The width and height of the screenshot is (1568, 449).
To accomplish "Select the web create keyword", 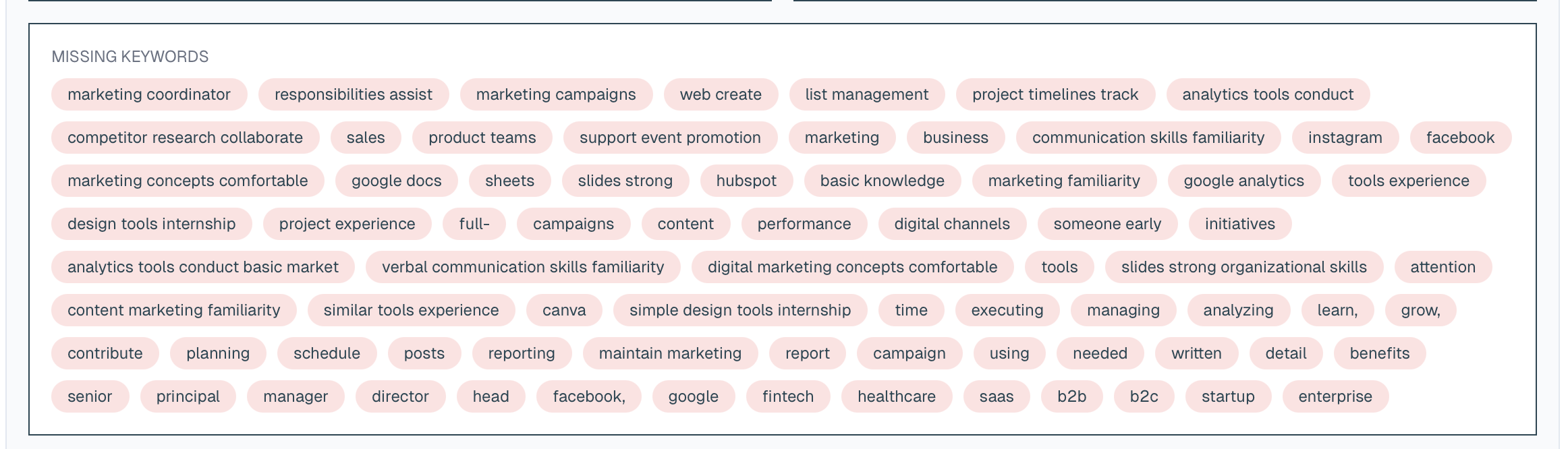I will point(721,94).
